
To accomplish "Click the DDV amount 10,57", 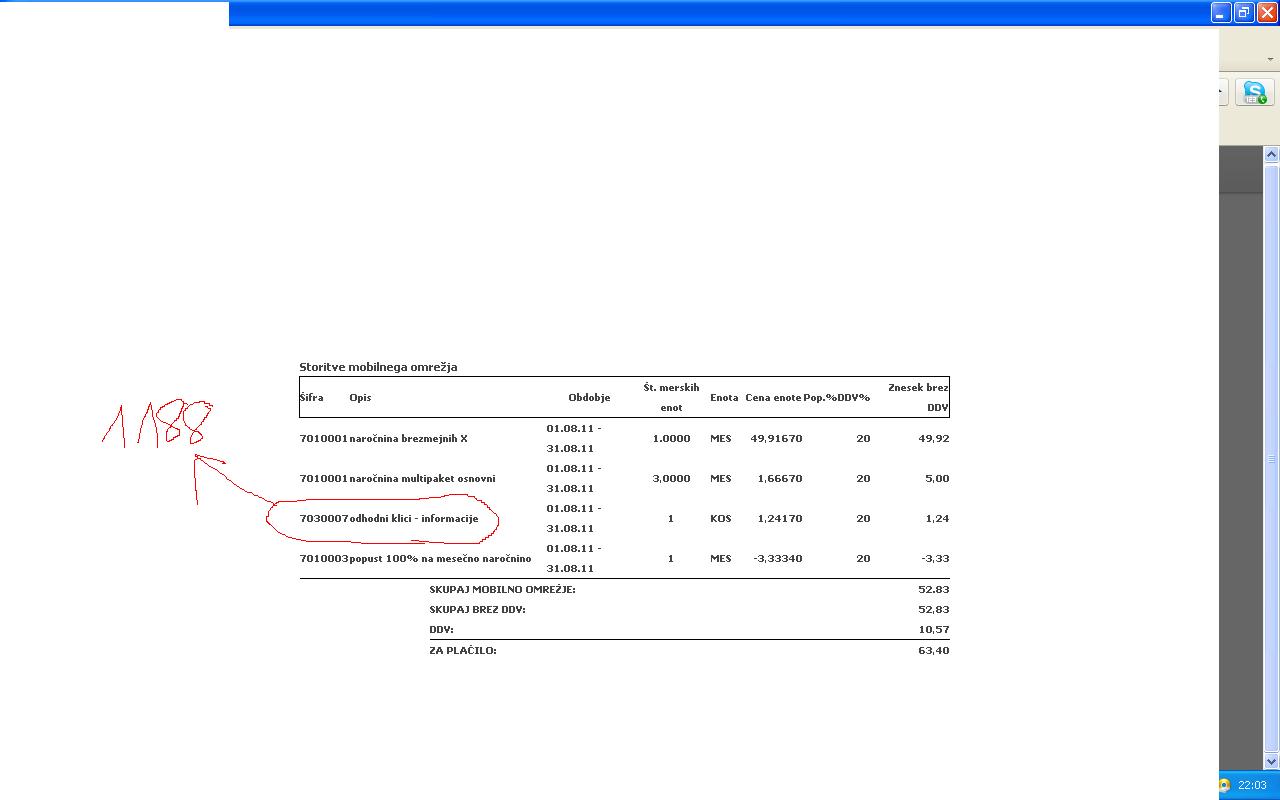I will coord(934,629).
